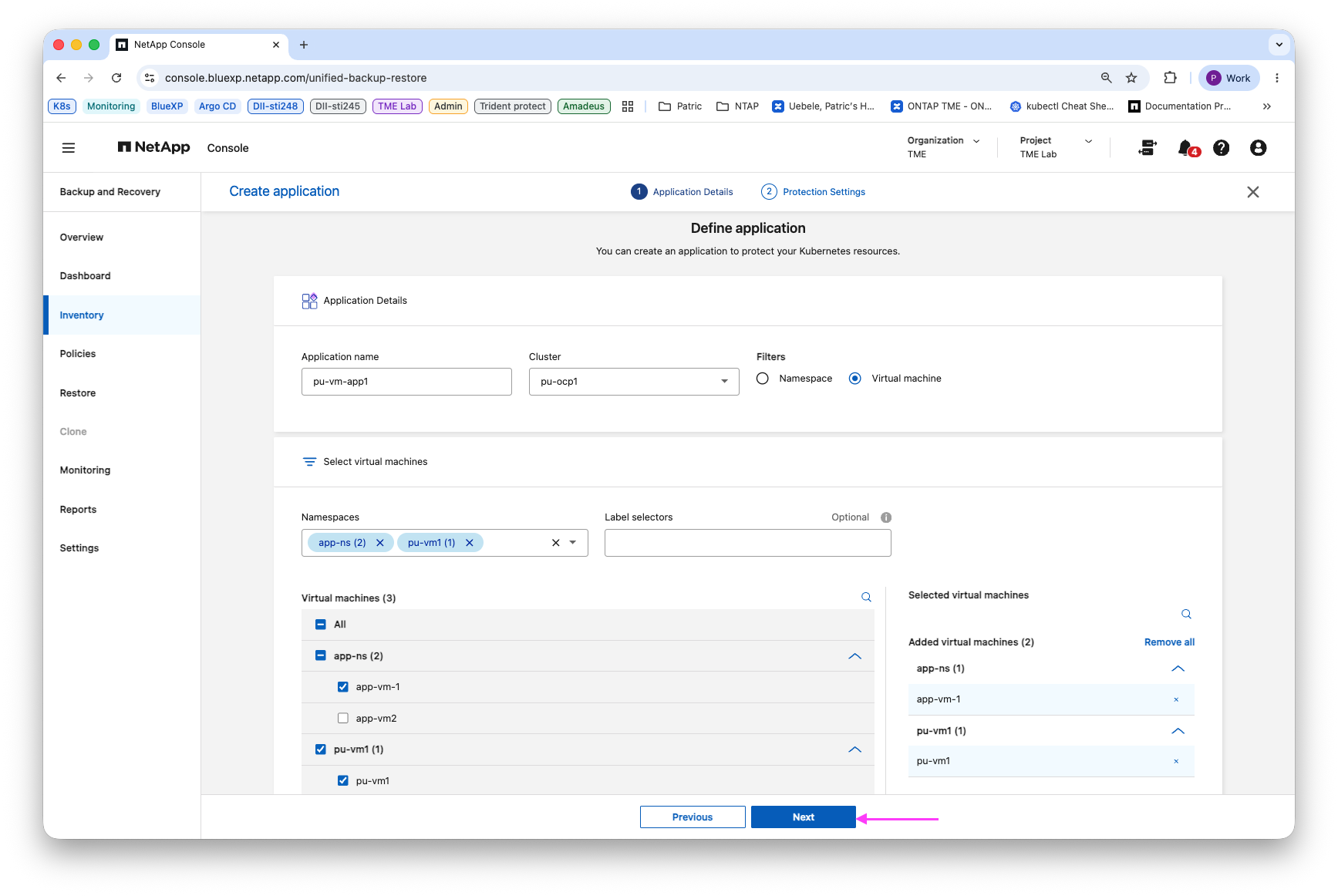
Task: Search the virtual machines list
Action: [866, 598]
